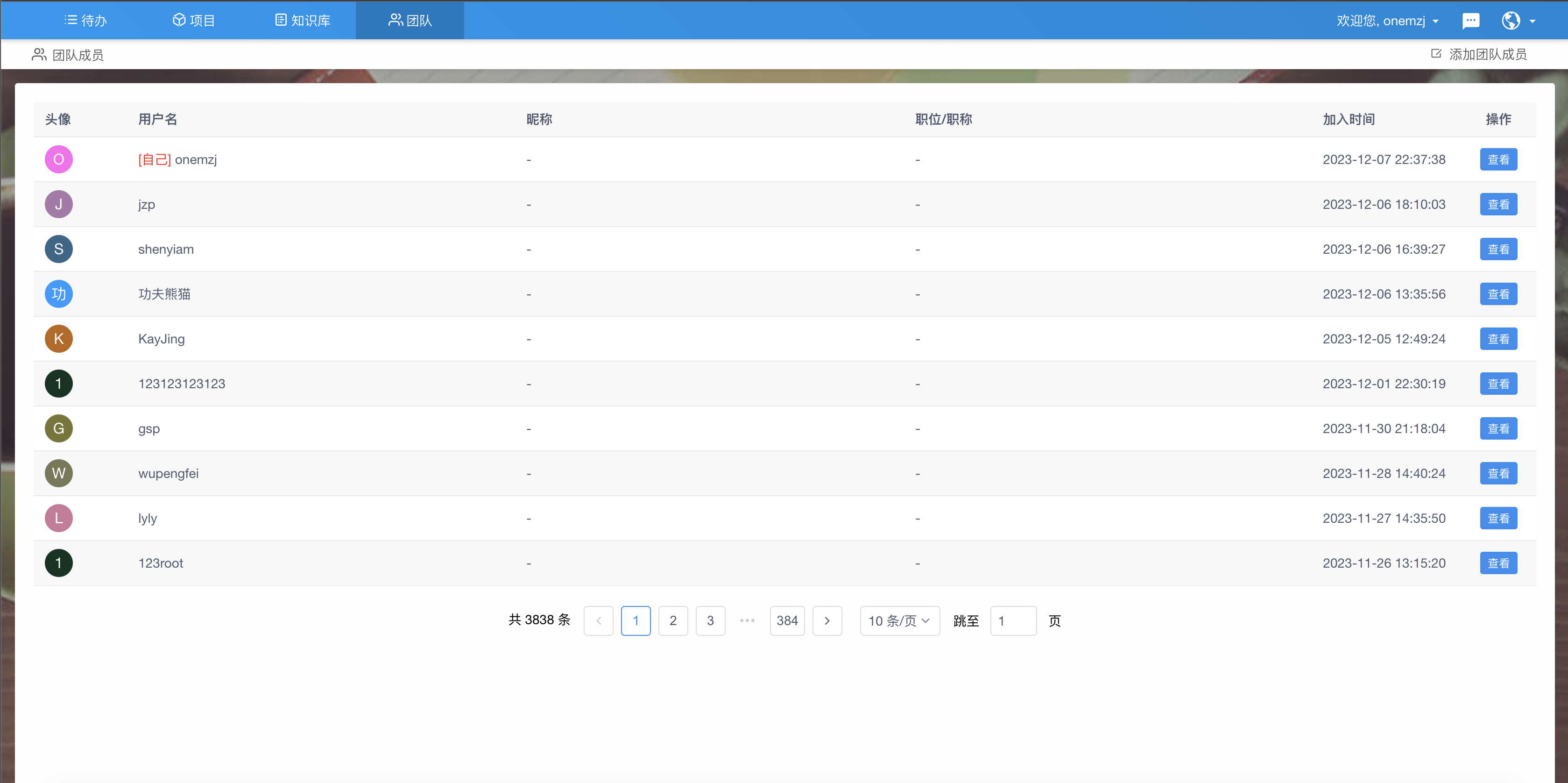Click join time 2023-11-26 13:15:20
The height and width of the screenshot is (783, 1568).
(1384, 563)
